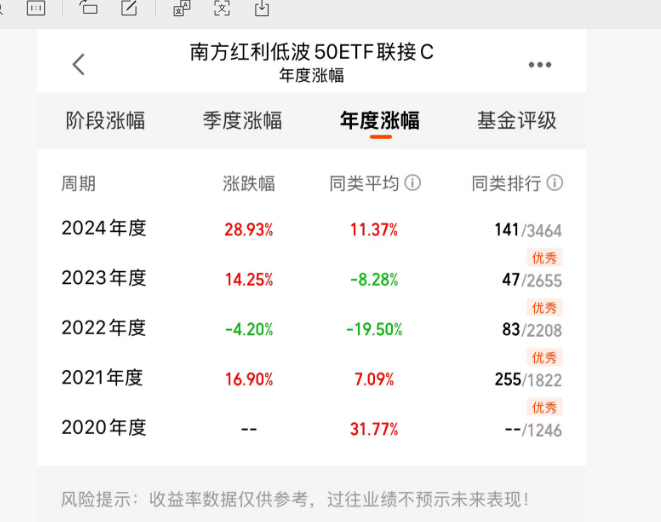
Task: Rotate the image with the rotate icon
Action: coord(89,8)
